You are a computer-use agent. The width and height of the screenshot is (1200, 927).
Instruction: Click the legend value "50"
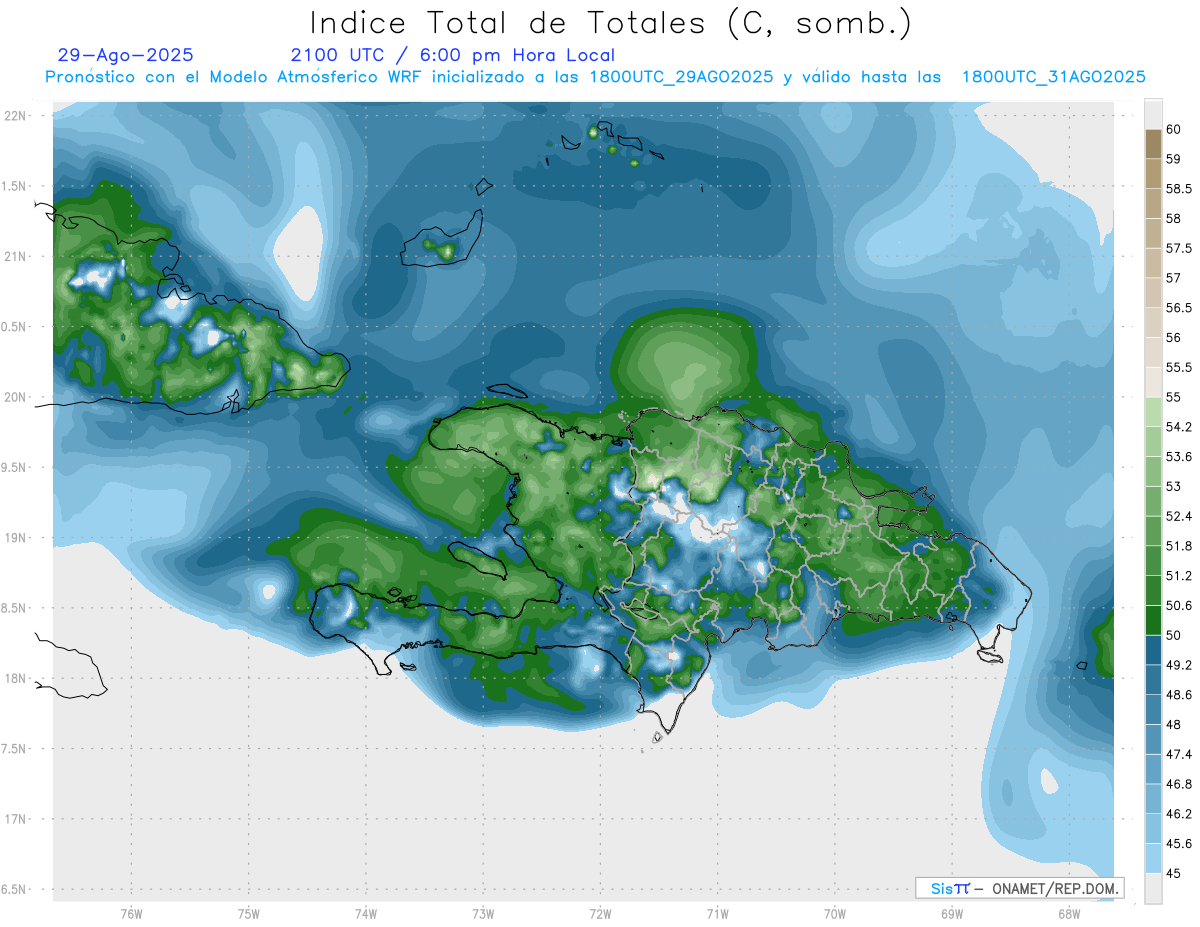click(x=1174, y=635)
